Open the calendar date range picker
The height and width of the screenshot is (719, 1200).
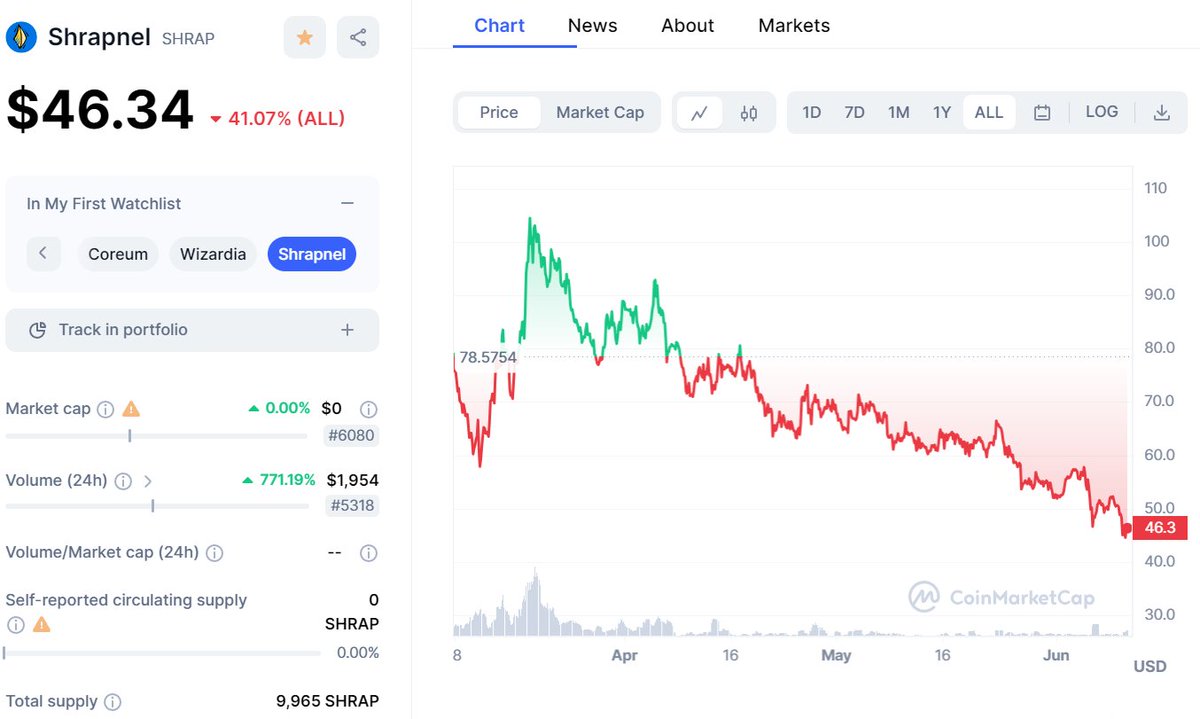coord(1042,113)
